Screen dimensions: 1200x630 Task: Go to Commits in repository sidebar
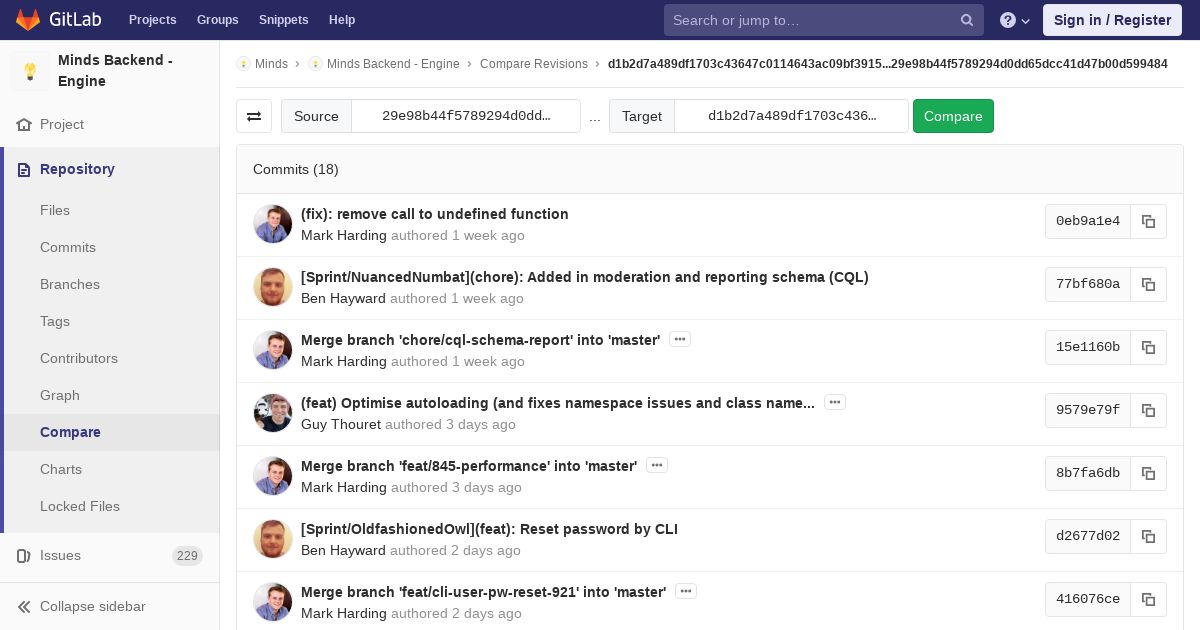(68, 248)
